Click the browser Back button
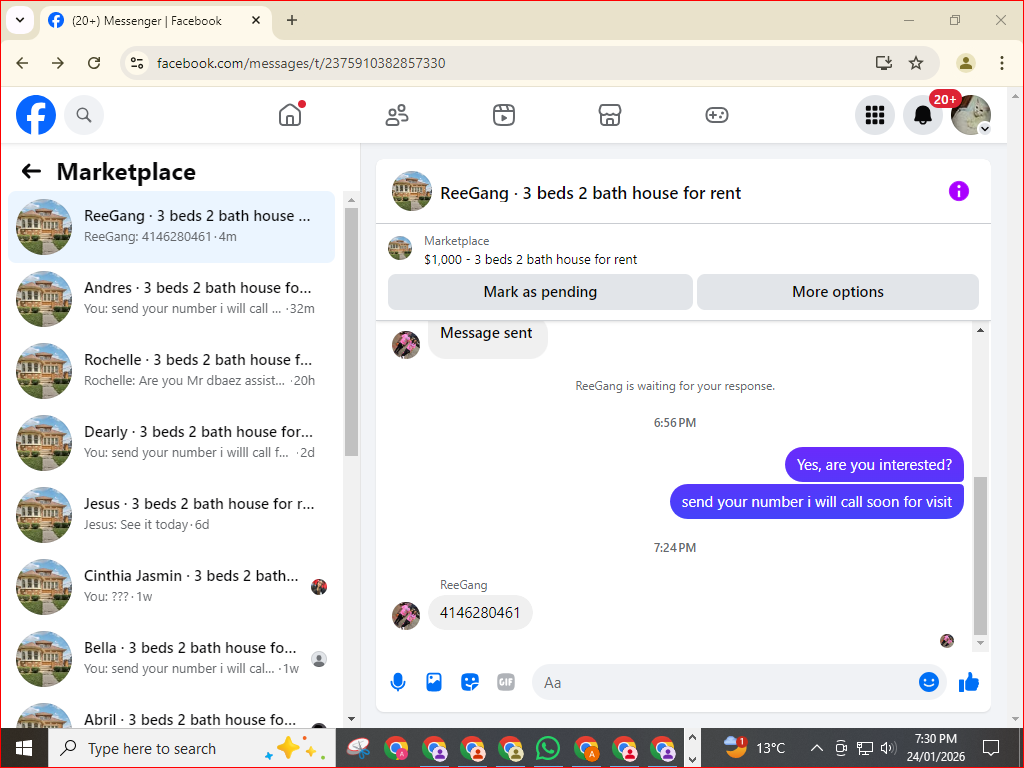Image resolution: width=1024 pixels, height=768 pixels. coord(22,63)
